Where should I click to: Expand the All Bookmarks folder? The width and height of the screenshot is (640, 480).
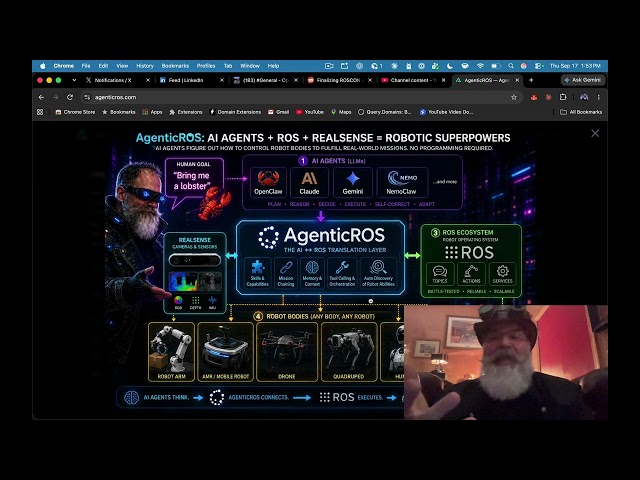(x=581, y=112)
